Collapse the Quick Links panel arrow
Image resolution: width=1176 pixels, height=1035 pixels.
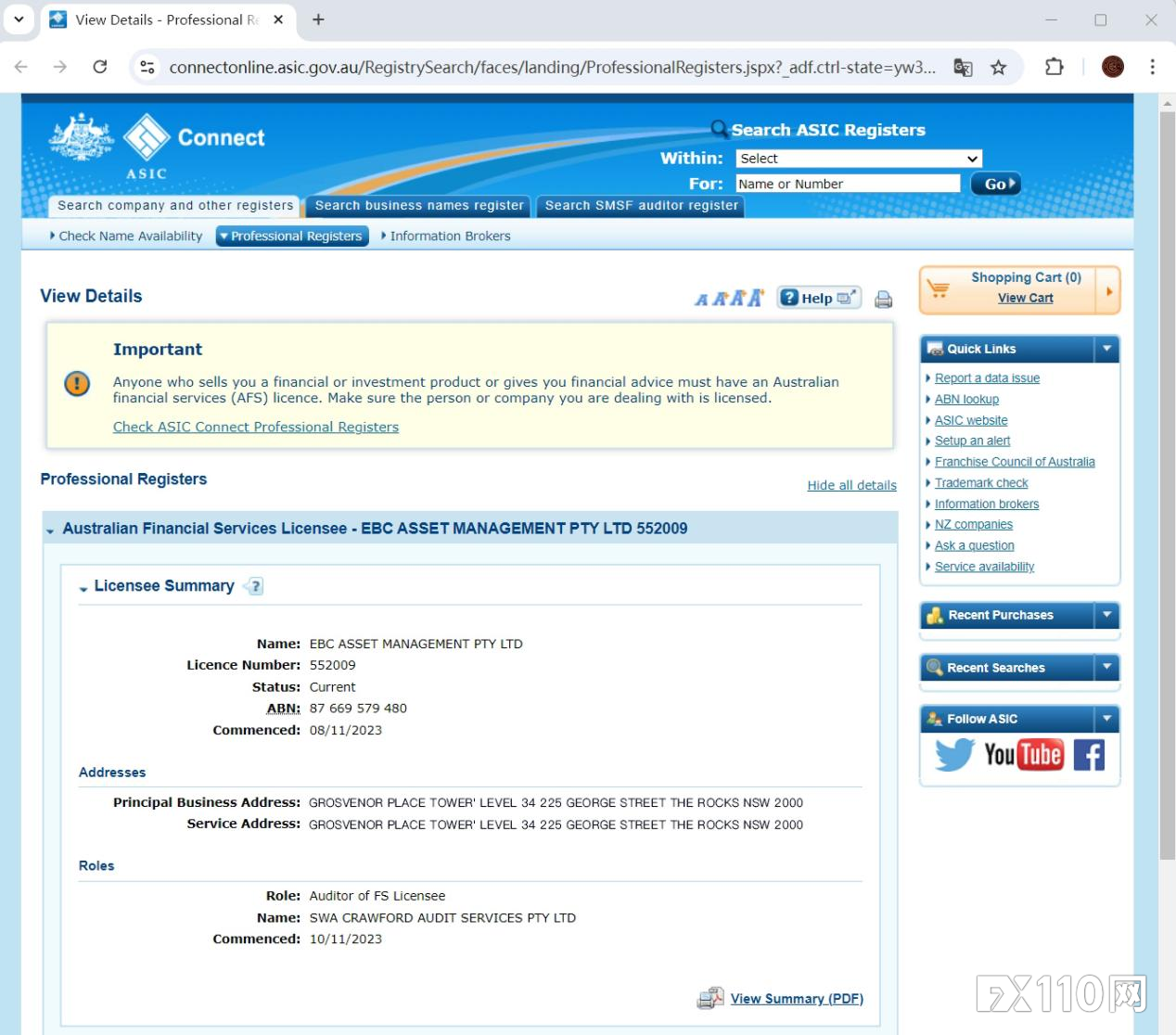click(1106, 349)
